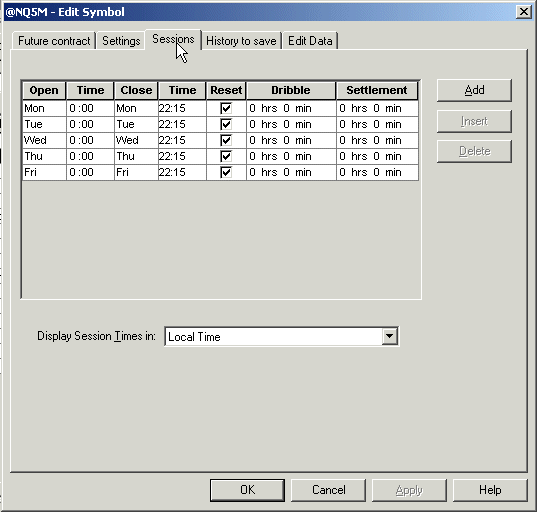Expand Display Session Times dropdown arrow
537x512 pixels.
(x=389, y=336)
